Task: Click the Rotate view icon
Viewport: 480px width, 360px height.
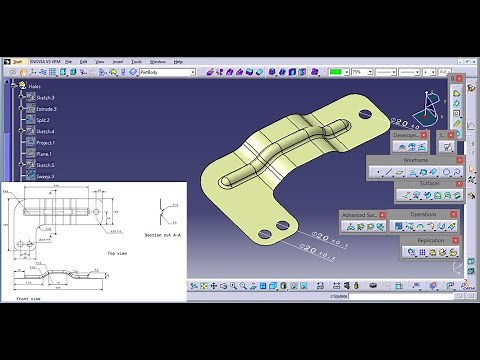Action: tap(223, 286)
